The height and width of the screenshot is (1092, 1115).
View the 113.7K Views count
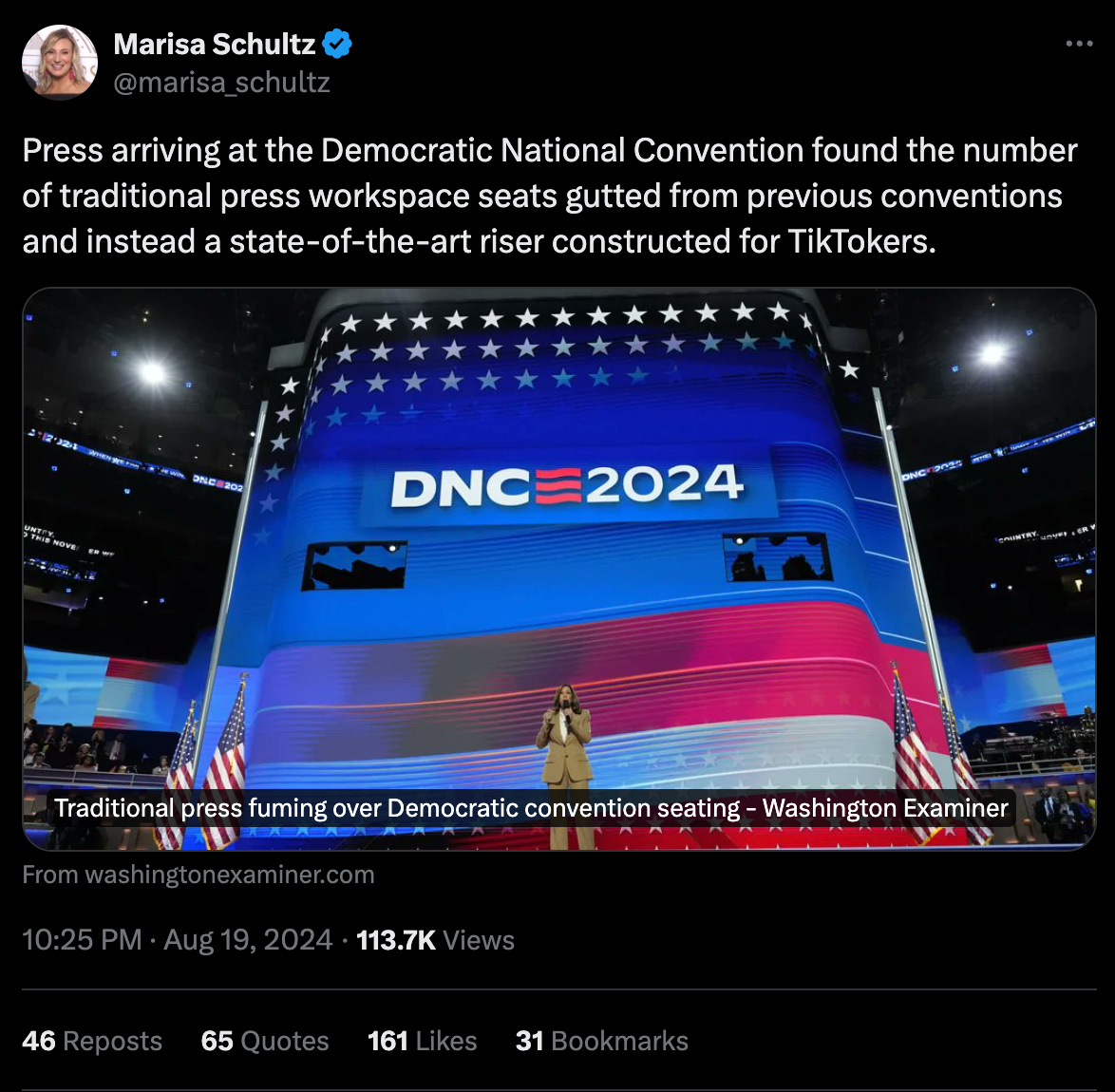pyautogui.click(x=435, y=940)
